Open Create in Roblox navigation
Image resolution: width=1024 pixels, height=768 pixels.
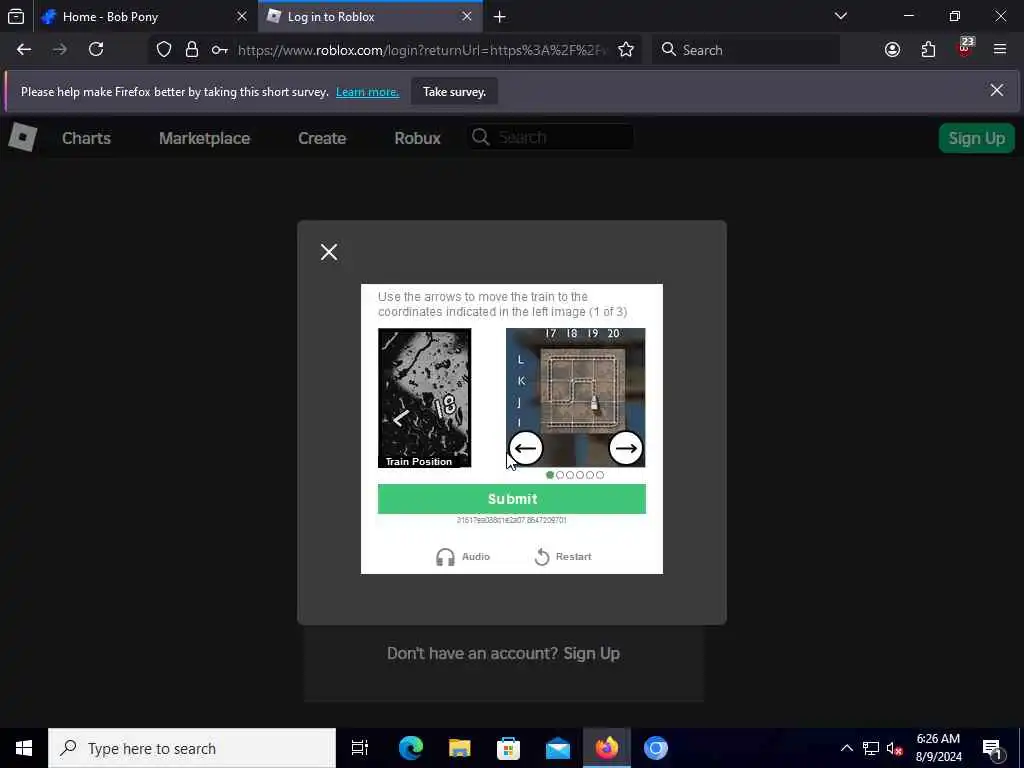click(322, 138)
